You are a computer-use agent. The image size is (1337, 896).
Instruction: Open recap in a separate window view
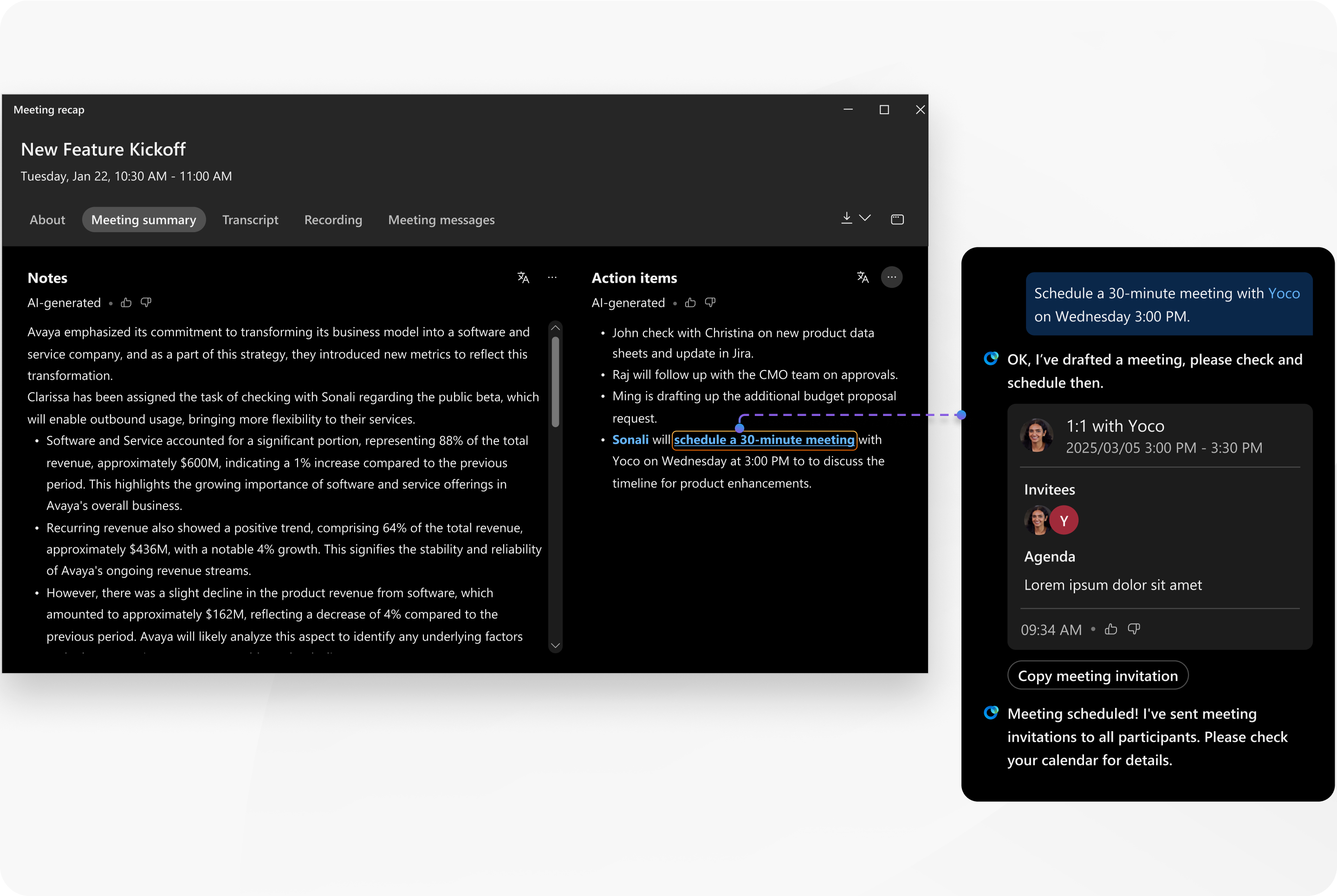(x=897, y=219)
